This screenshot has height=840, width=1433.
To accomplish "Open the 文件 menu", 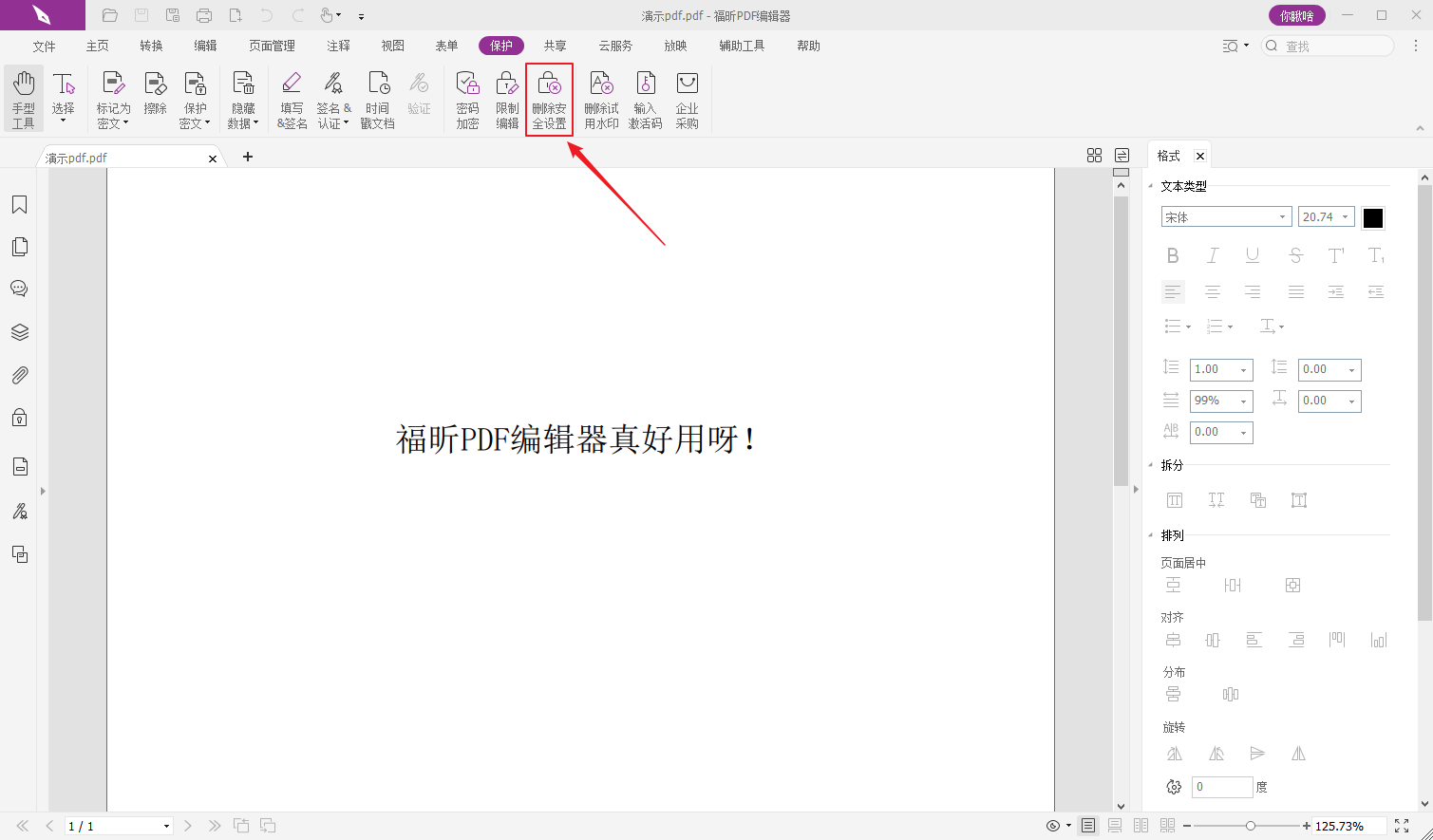I will pyautogui.click(x=44, y=46).
